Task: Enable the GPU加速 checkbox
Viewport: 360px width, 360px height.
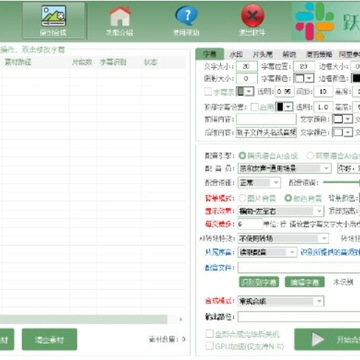Action: 209,346
